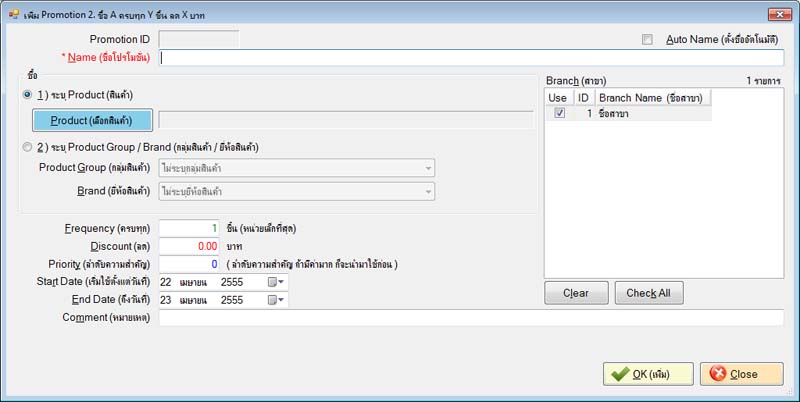
Task: Click the Use column header
Action: [559, 97]
